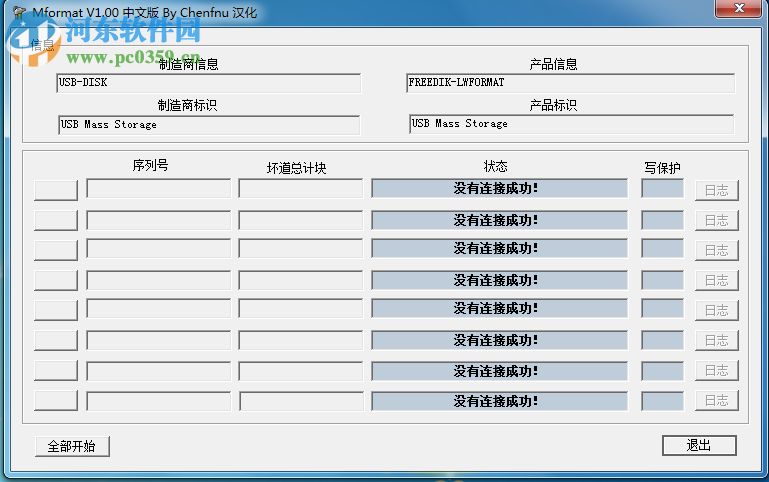This screenshot has height=482, width=769.
Task: Click the 没有连接成功! status bar in fourth row
Action: [x=499, y=280]
